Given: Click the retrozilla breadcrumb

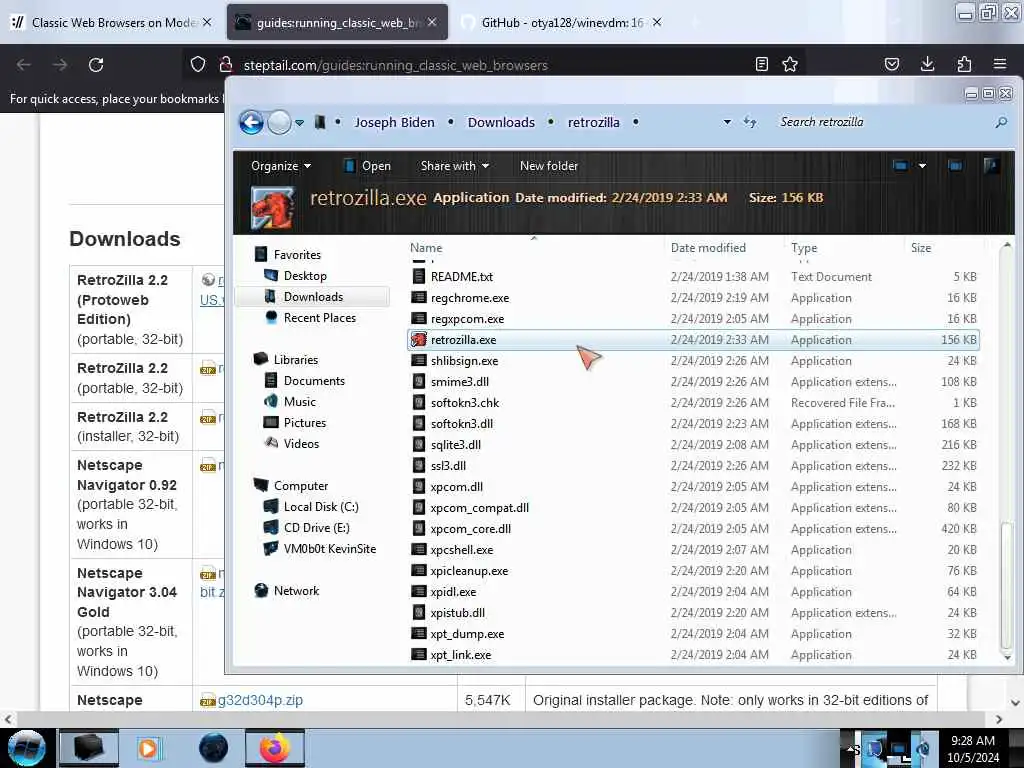Looking at the screenshot, I should 594,122.
